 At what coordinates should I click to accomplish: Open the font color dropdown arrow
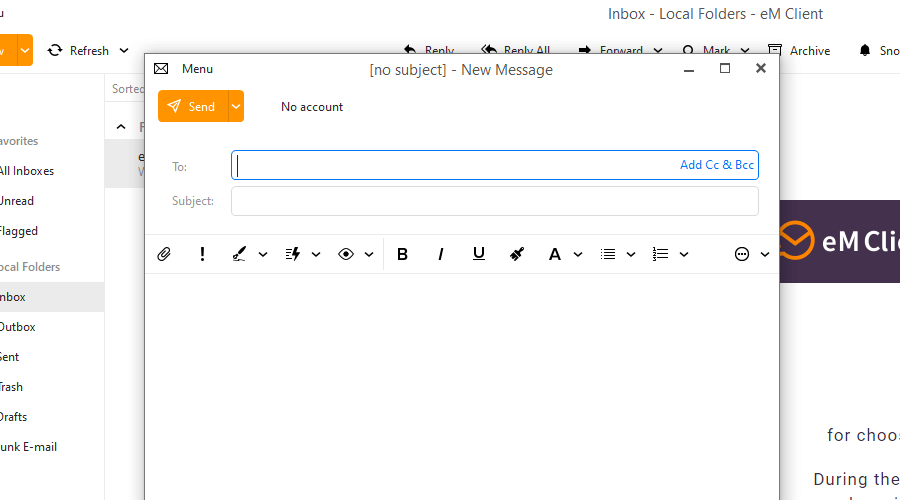click(578, 254)
